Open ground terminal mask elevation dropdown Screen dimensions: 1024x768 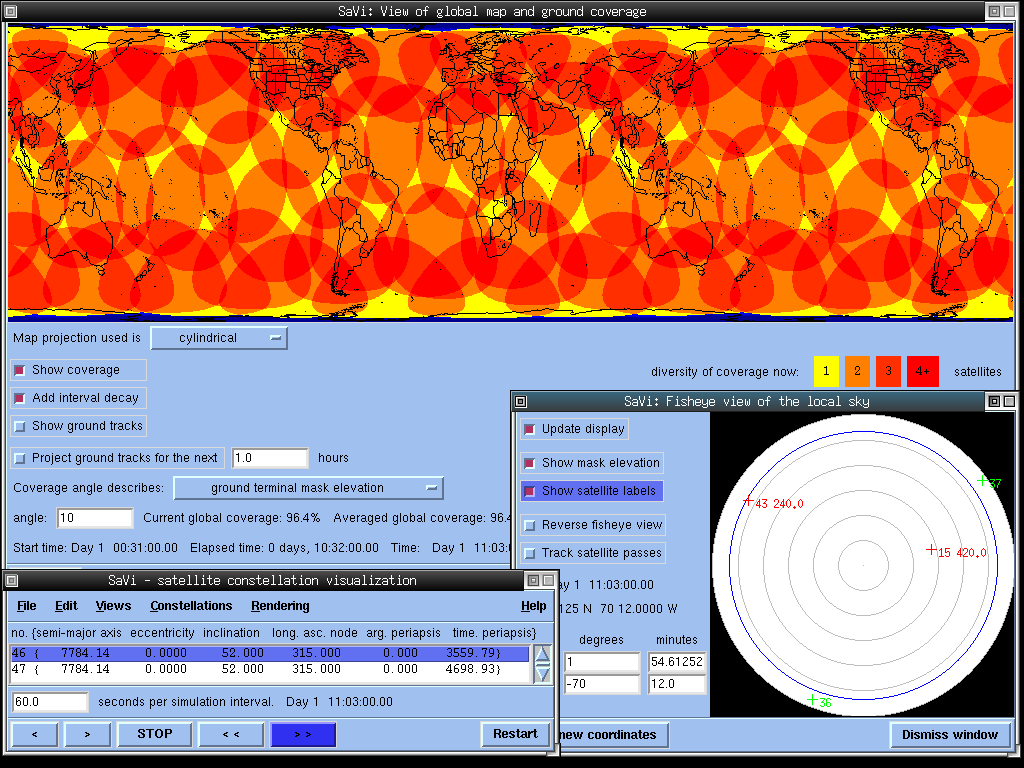pos(308,488)
